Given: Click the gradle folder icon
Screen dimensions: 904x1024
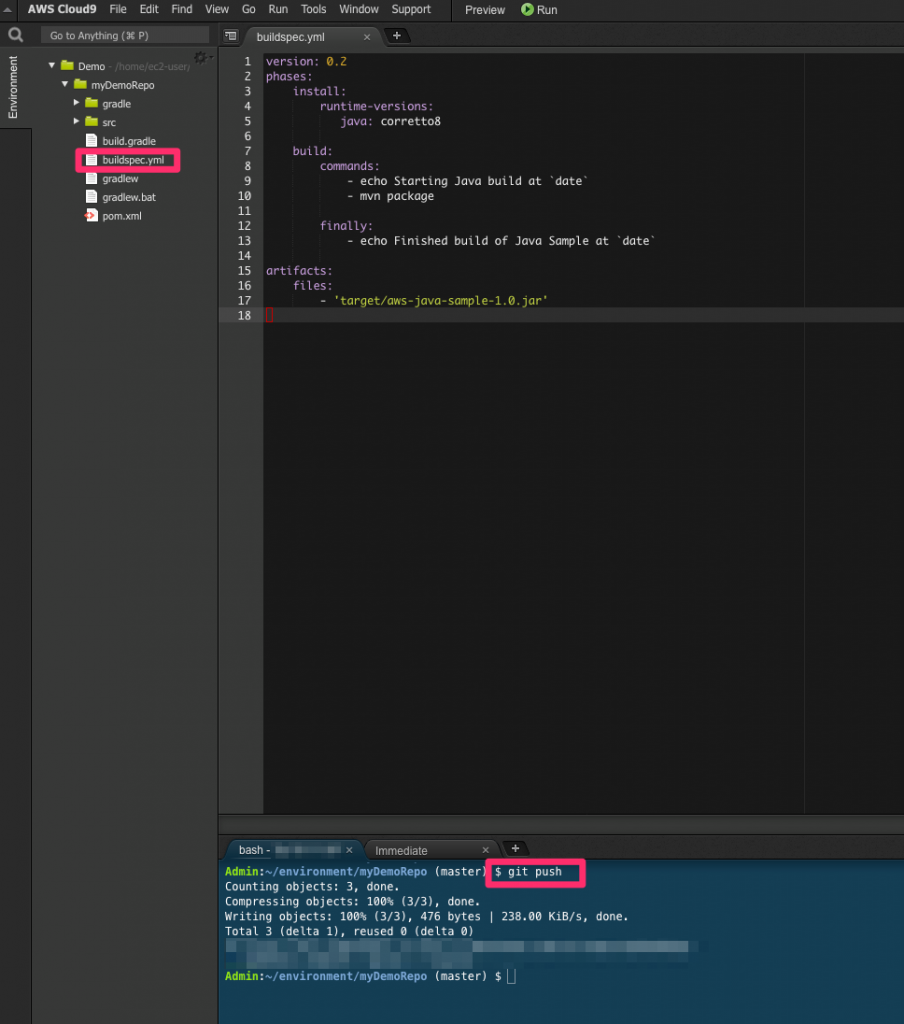Looking at the screenshot, I should point(91,103).
